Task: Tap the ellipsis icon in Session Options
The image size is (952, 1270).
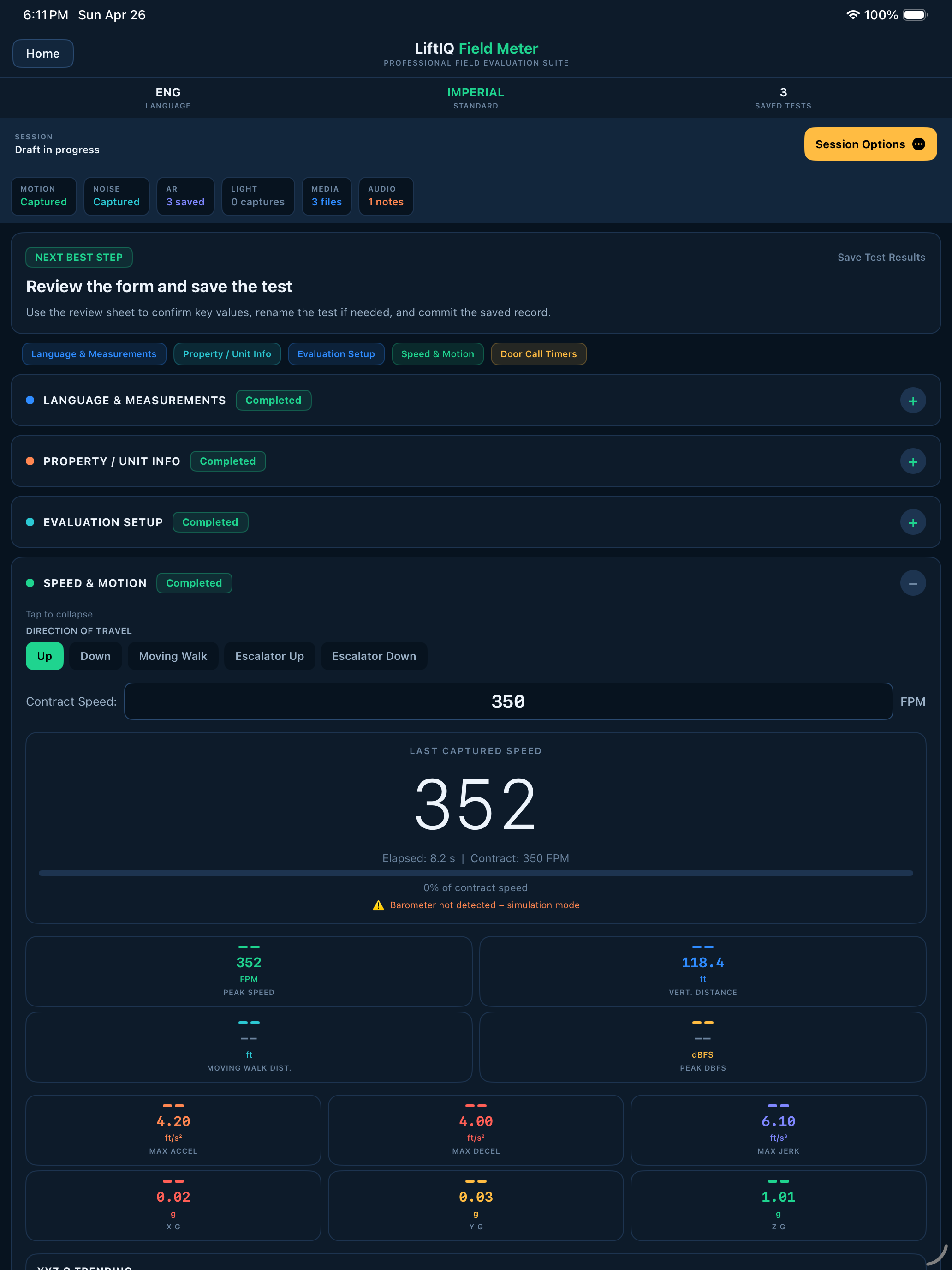Action: (x=918, y=144)
